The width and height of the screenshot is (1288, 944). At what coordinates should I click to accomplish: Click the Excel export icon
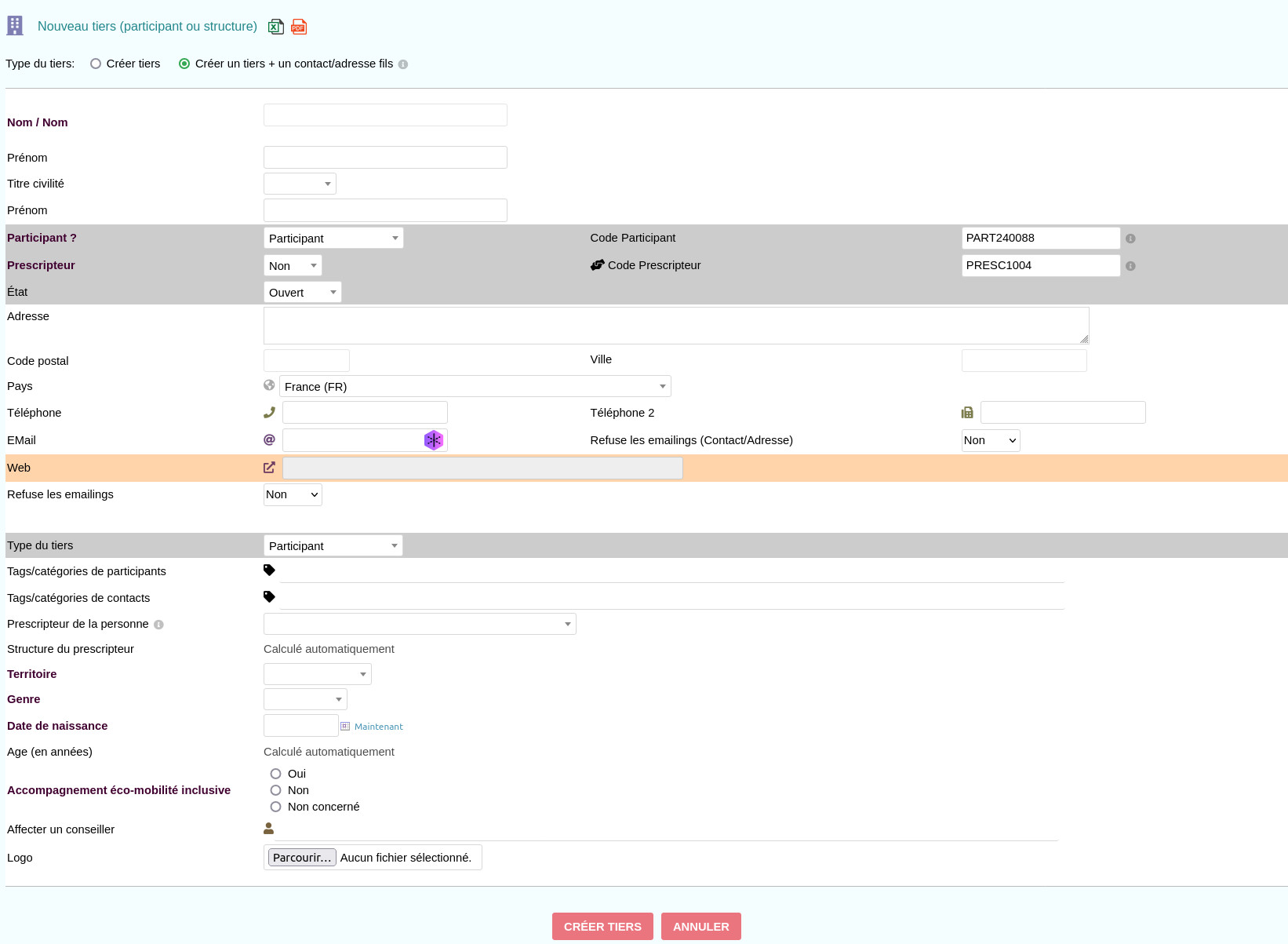coord(275,27)
